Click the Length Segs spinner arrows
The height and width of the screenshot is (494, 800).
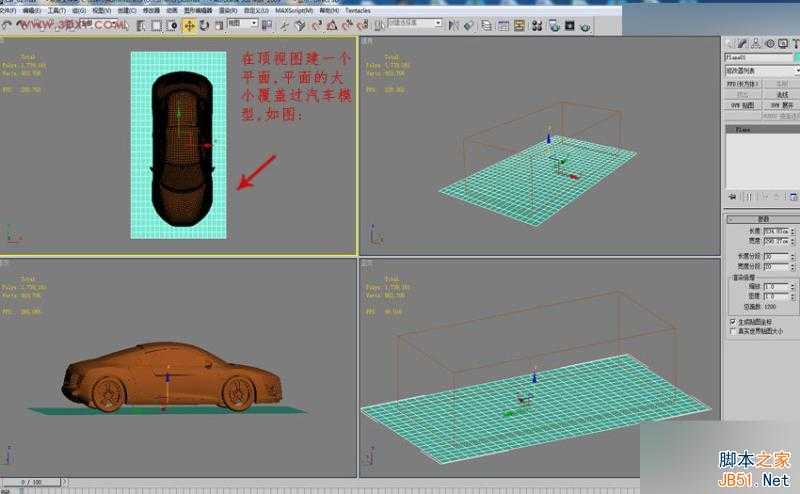792,256
